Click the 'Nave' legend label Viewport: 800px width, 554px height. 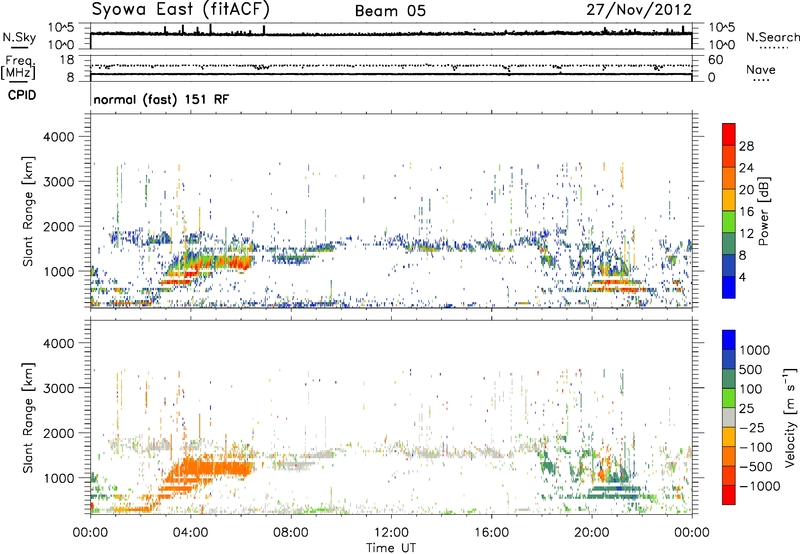(761, 69)
